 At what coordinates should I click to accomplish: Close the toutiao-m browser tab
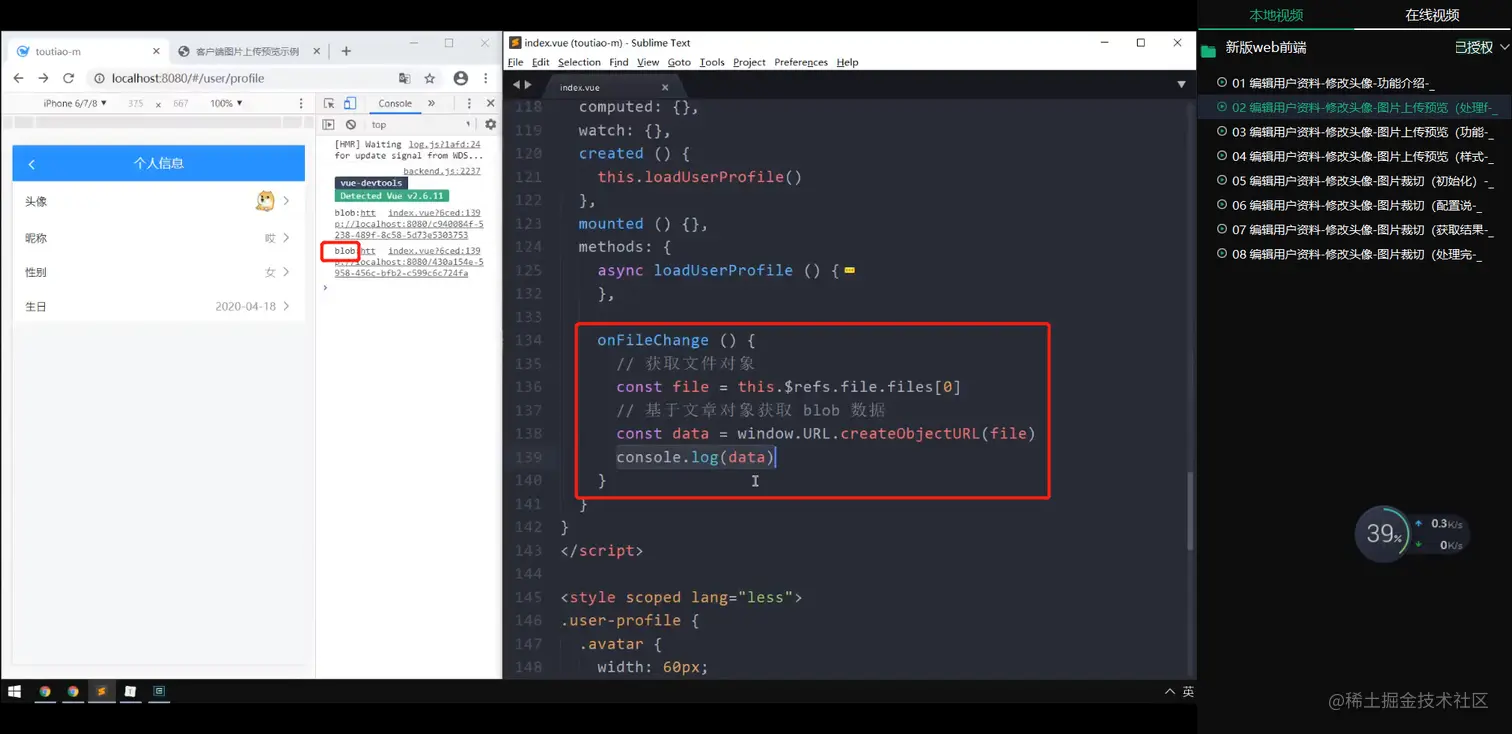pos(156,51)
